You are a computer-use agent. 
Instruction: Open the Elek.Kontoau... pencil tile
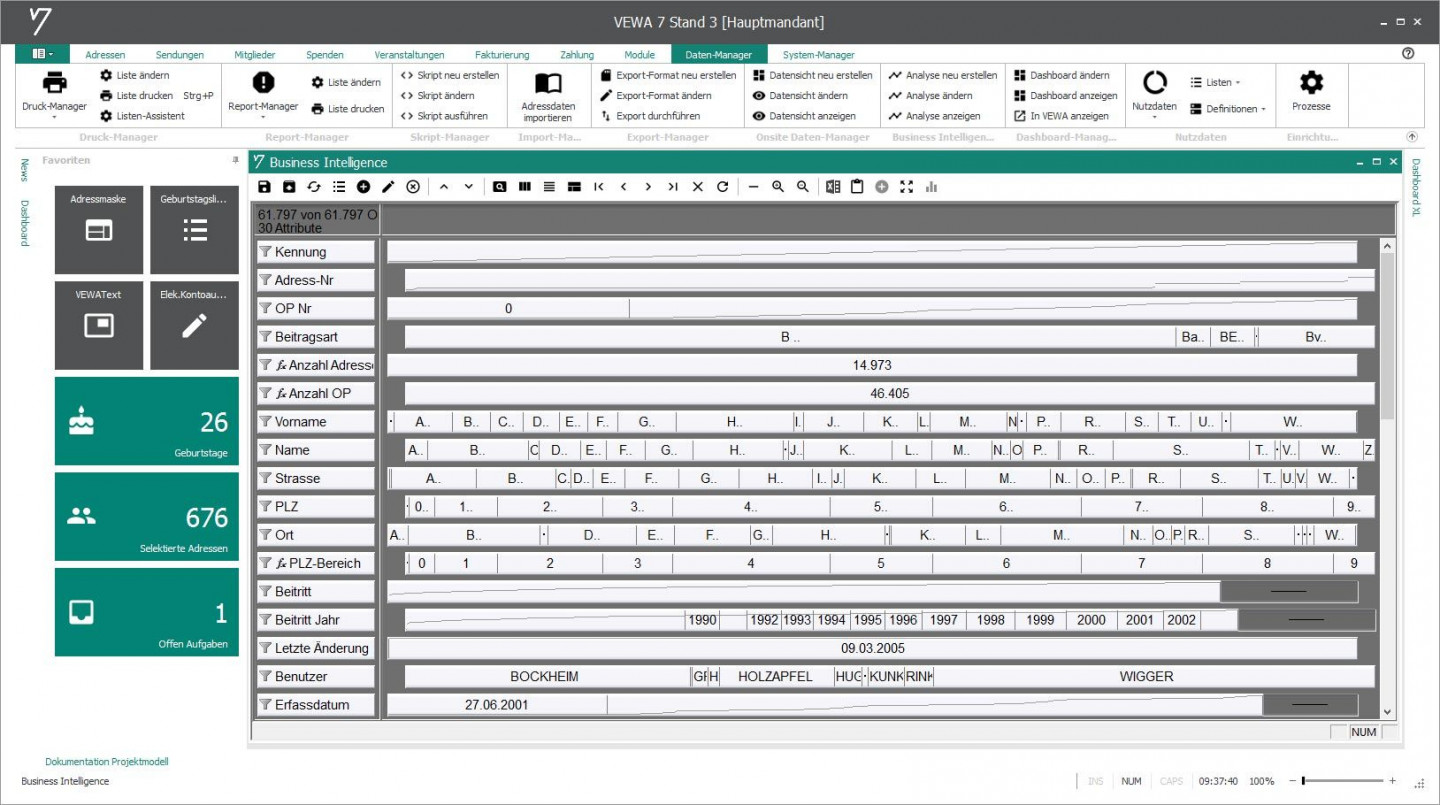click(x=195, y=325)
